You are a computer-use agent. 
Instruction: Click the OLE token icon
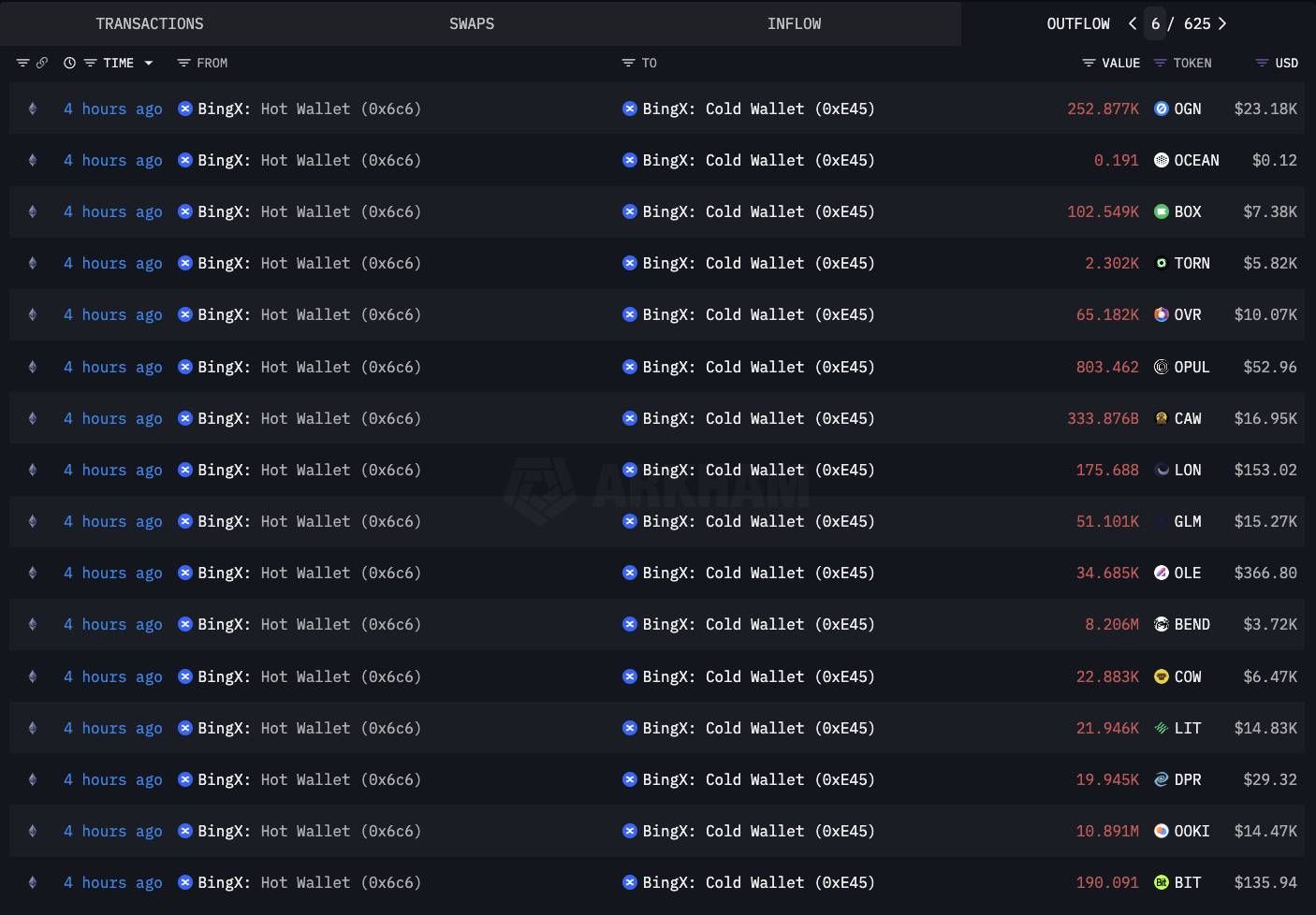point(1162,573)
